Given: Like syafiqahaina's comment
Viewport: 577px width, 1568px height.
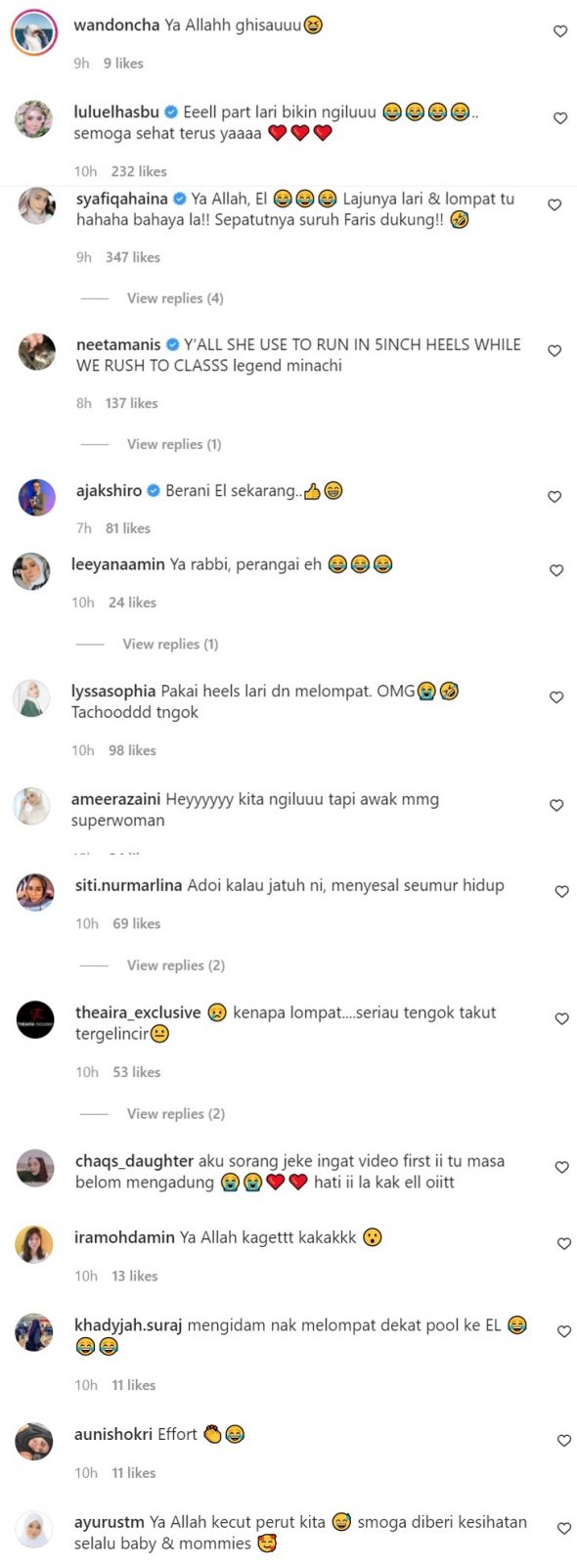Looking at the screenshot, I should pos(555,205).
